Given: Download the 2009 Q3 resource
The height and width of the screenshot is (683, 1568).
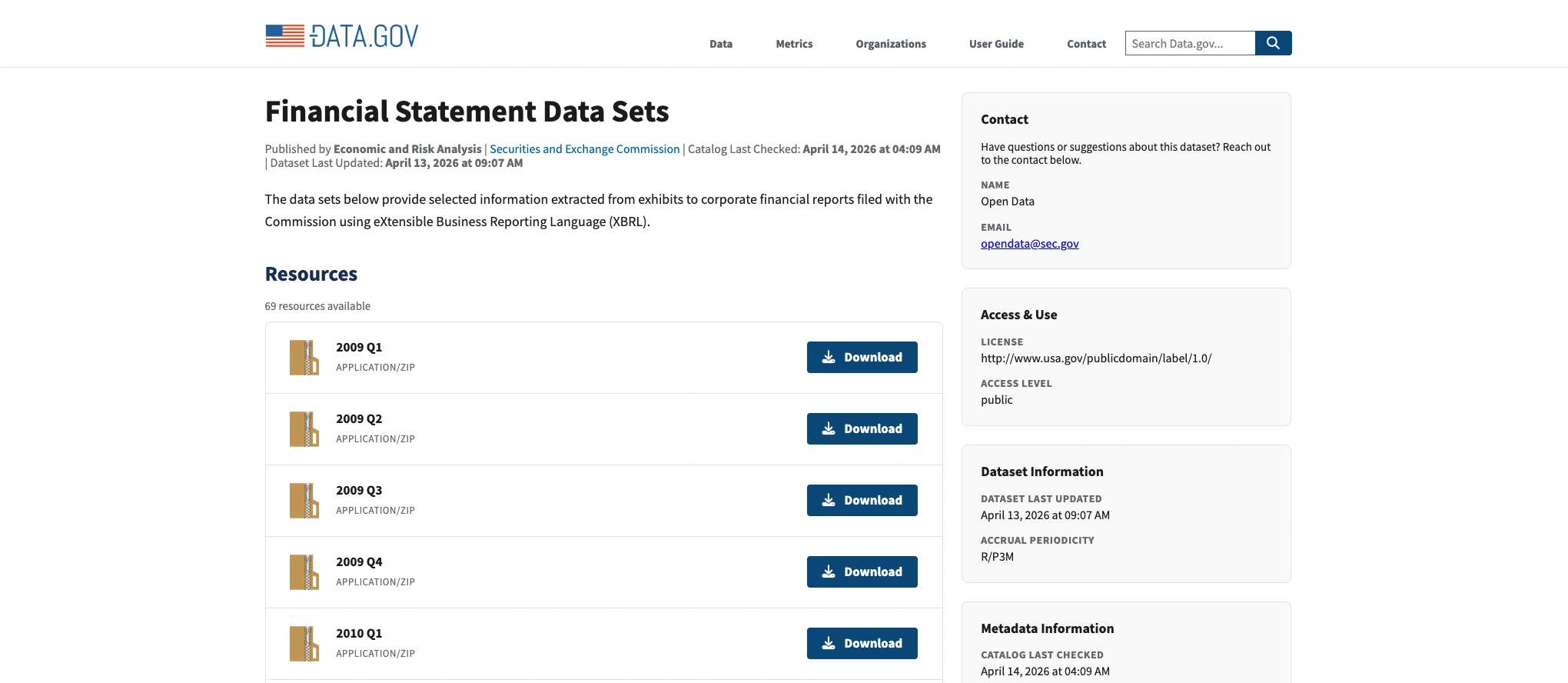Looking at the screenshot, I should pyautogui.click(x=862, y=500).
